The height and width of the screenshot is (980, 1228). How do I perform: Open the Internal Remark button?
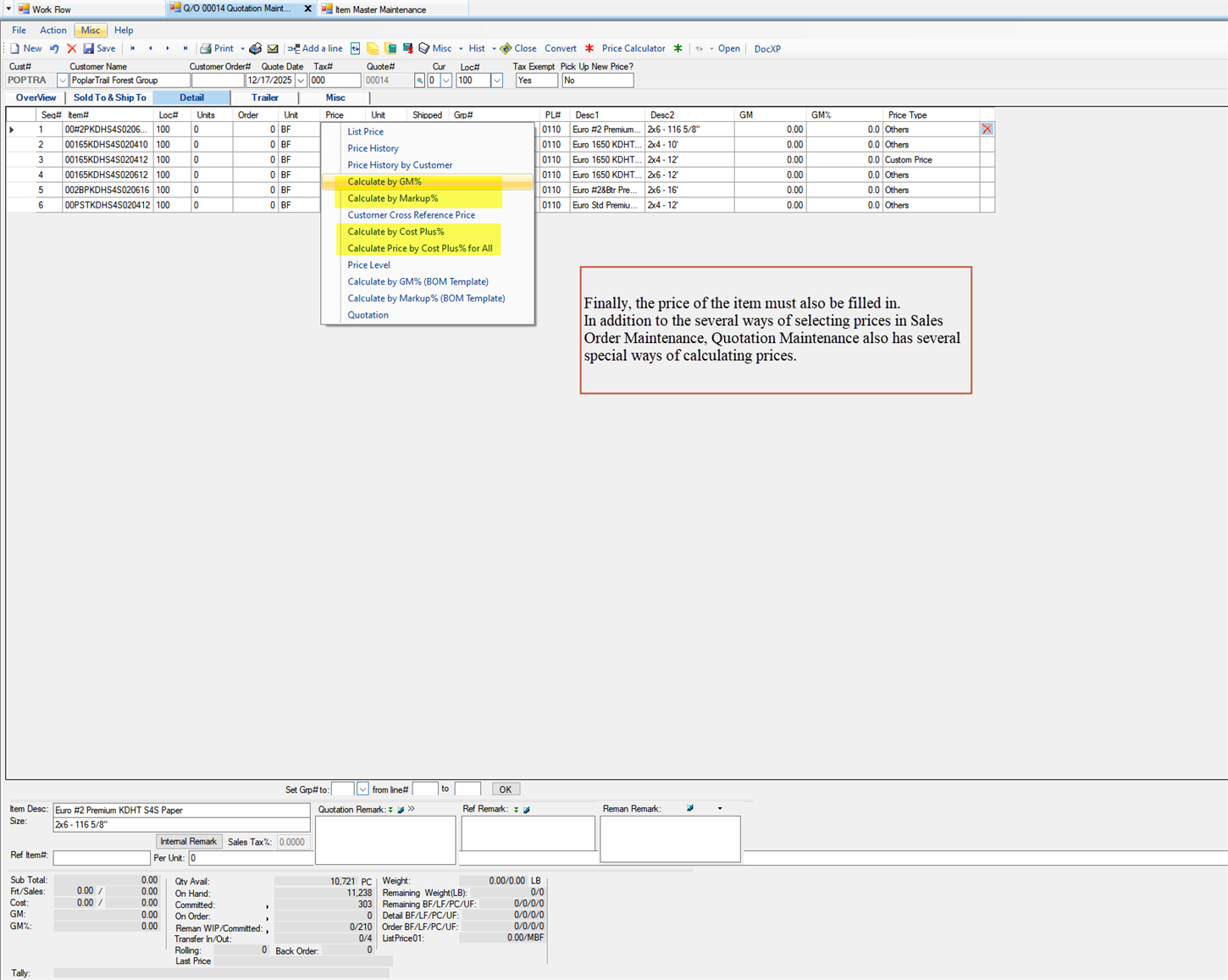[x=188, y=841]
